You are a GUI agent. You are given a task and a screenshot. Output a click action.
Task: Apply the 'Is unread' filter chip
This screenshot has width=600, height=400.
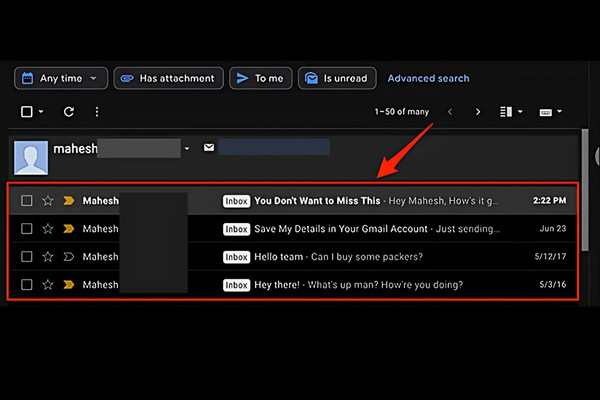click(337, 78)
